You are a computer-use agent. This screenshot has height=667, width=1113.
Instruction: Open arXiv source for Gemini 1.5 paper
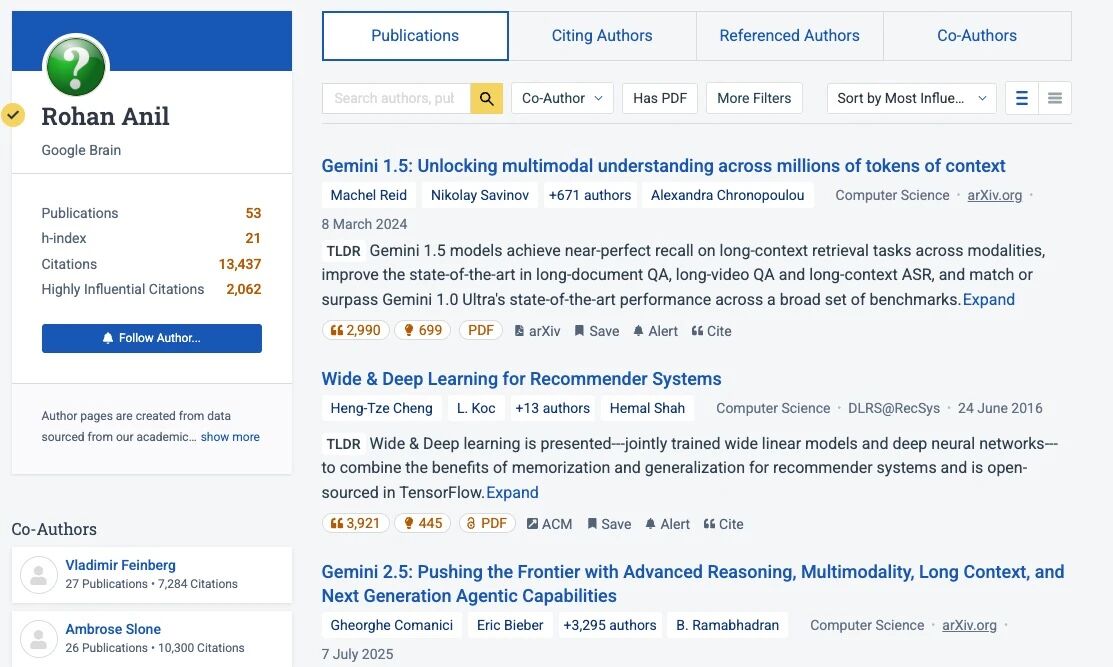click(537, 331)
